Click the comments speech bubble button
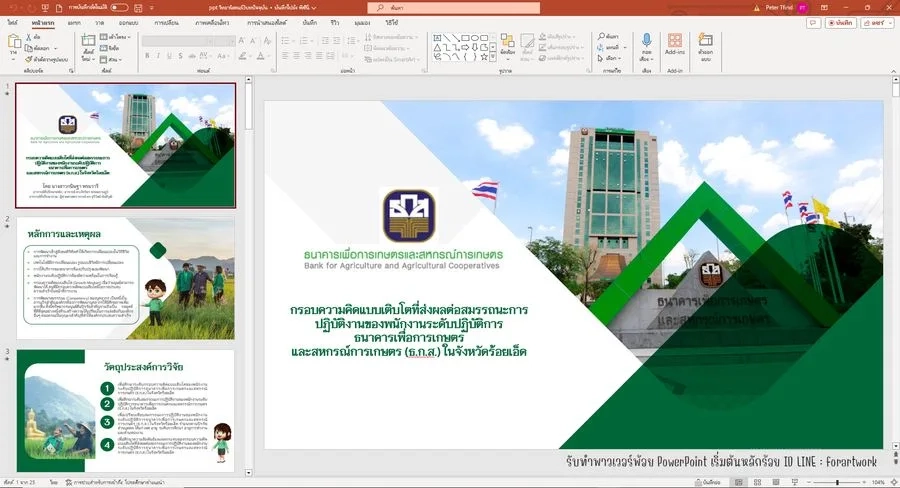Image resolution: width=900 pixels, height=488 pixels. click(x=813, y=23)
